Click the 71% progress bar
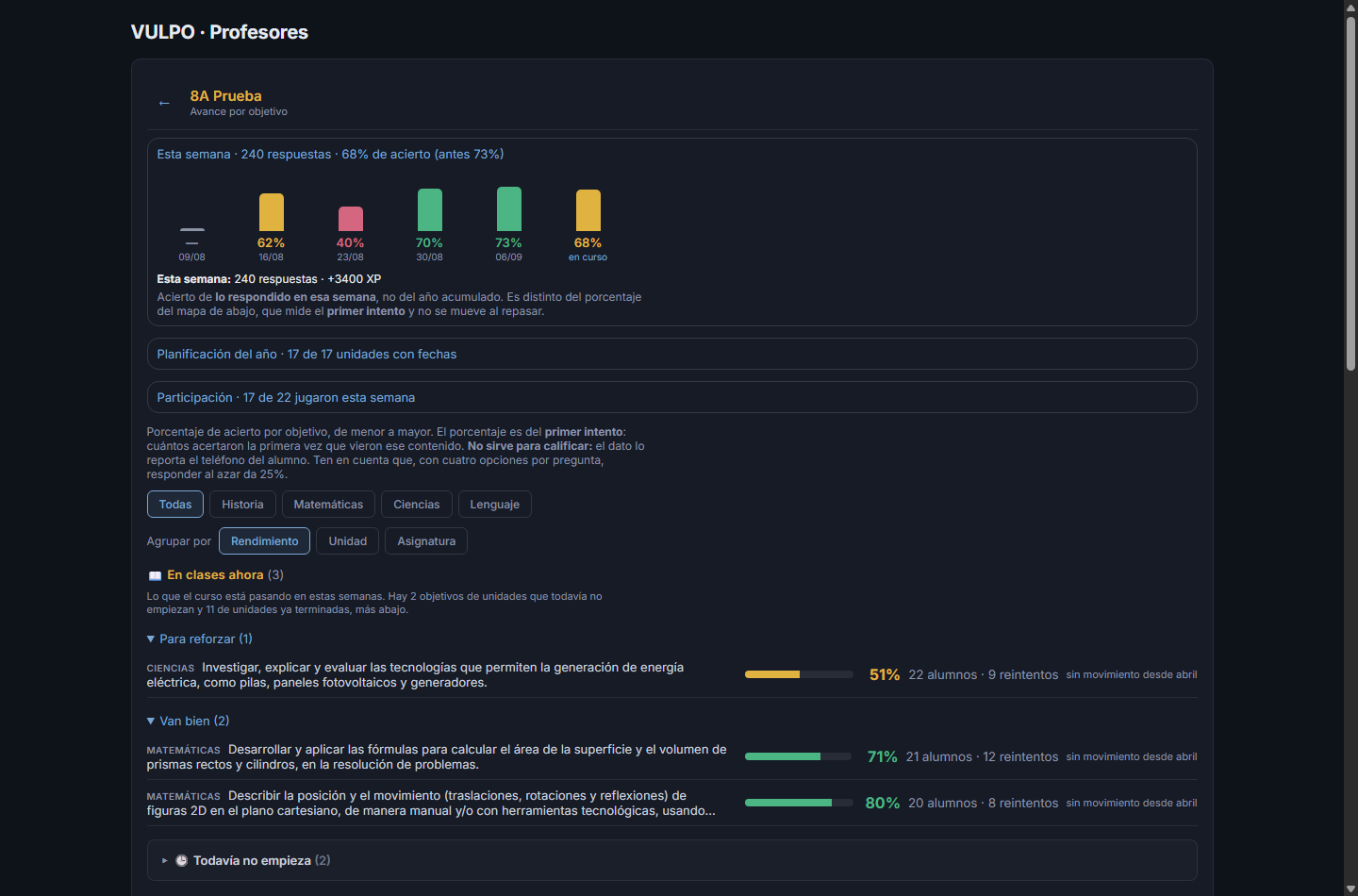Viewport: 1358px width, 896px height. [x=799, y=756]
